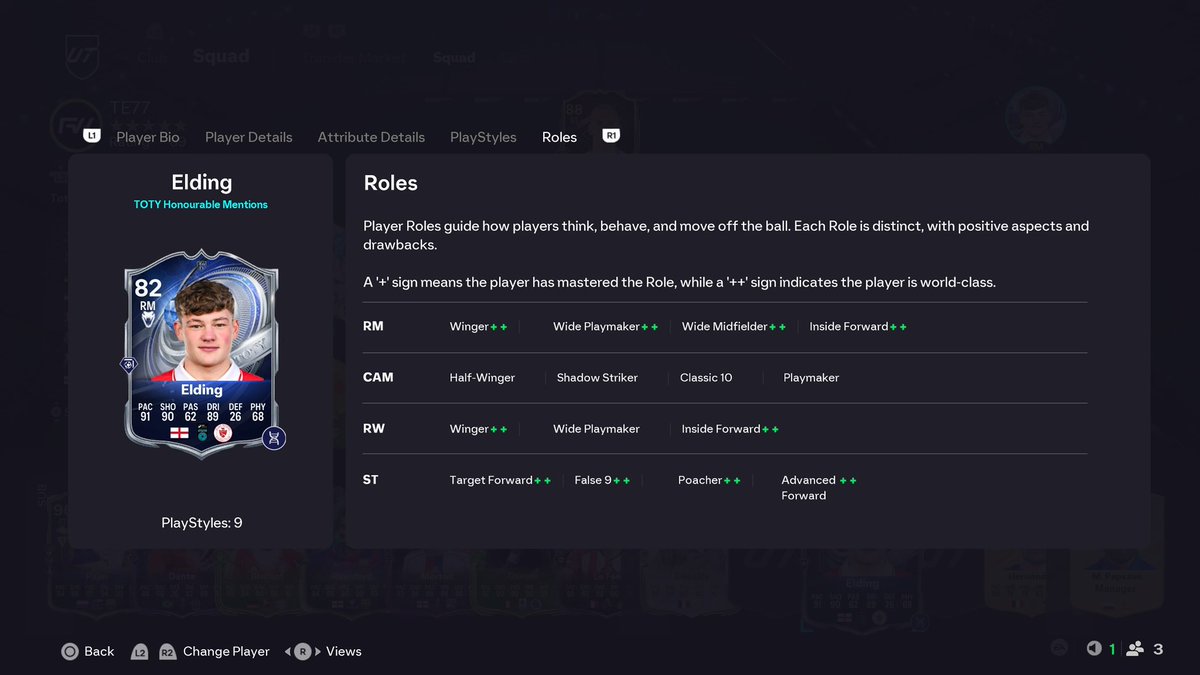
Task: Click Half-Winger role
Action: point(482,378)
